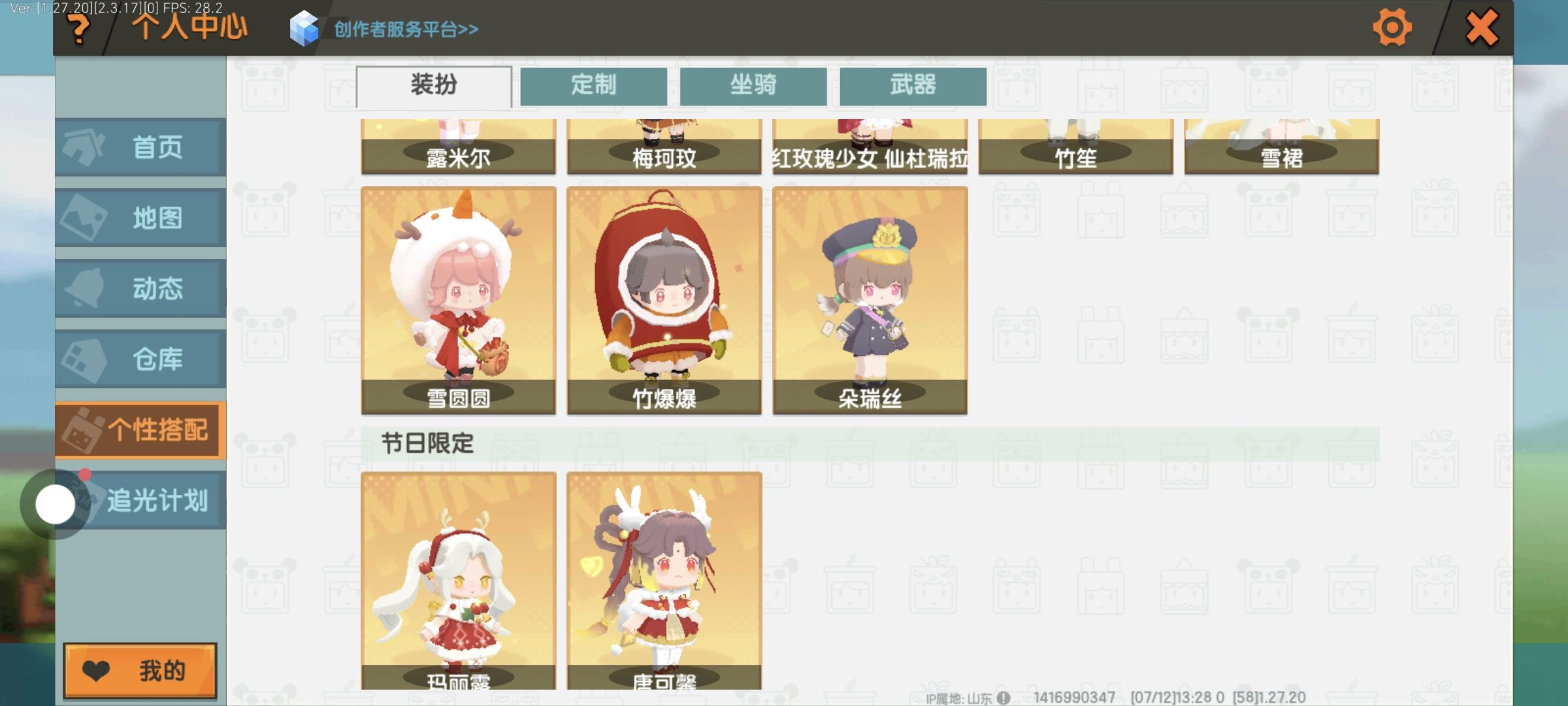
Task: Open the 首页 home sidebar item
Action: [x=141, y=147]
